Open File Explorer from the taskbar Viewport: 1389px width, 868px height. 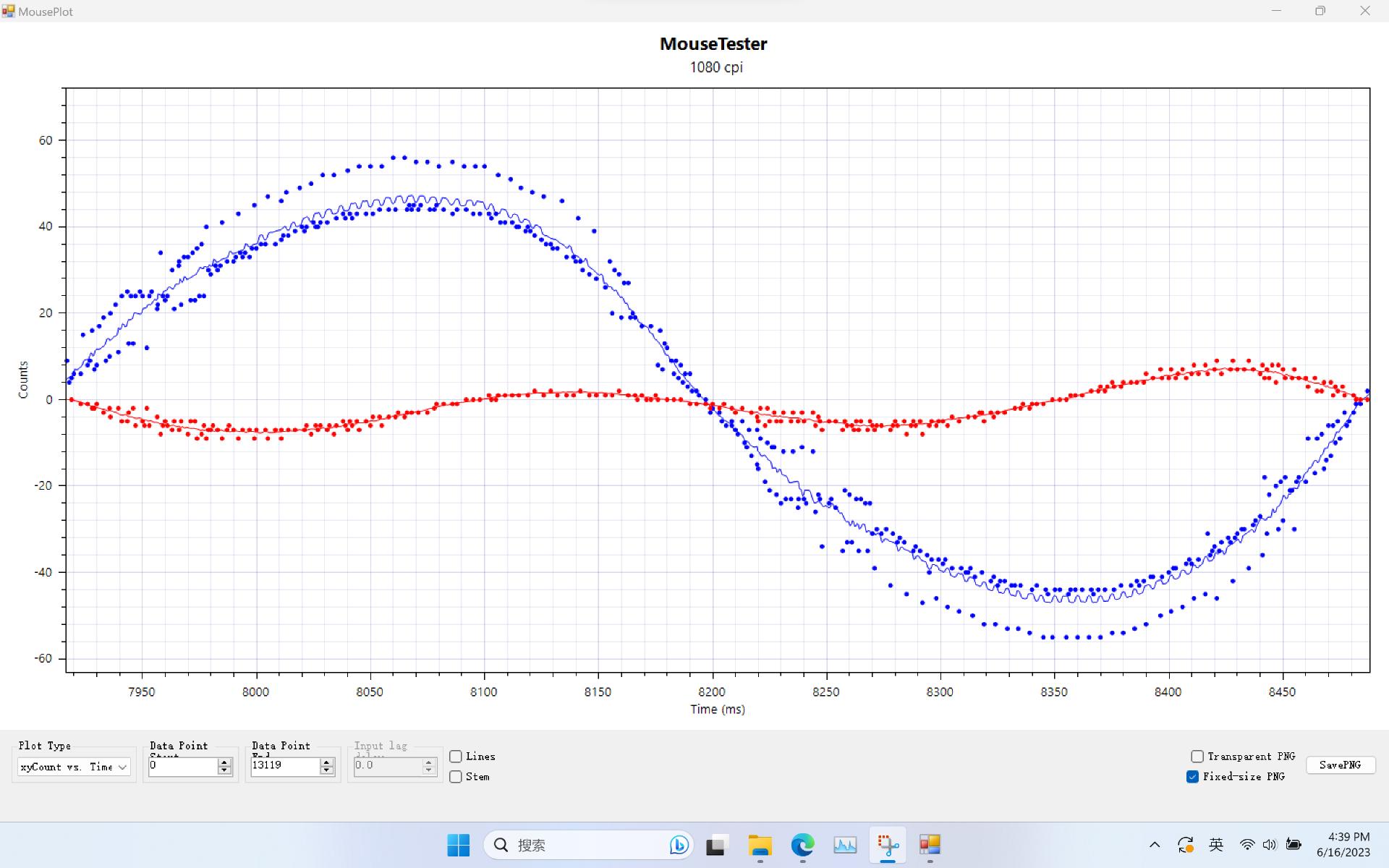760,845
